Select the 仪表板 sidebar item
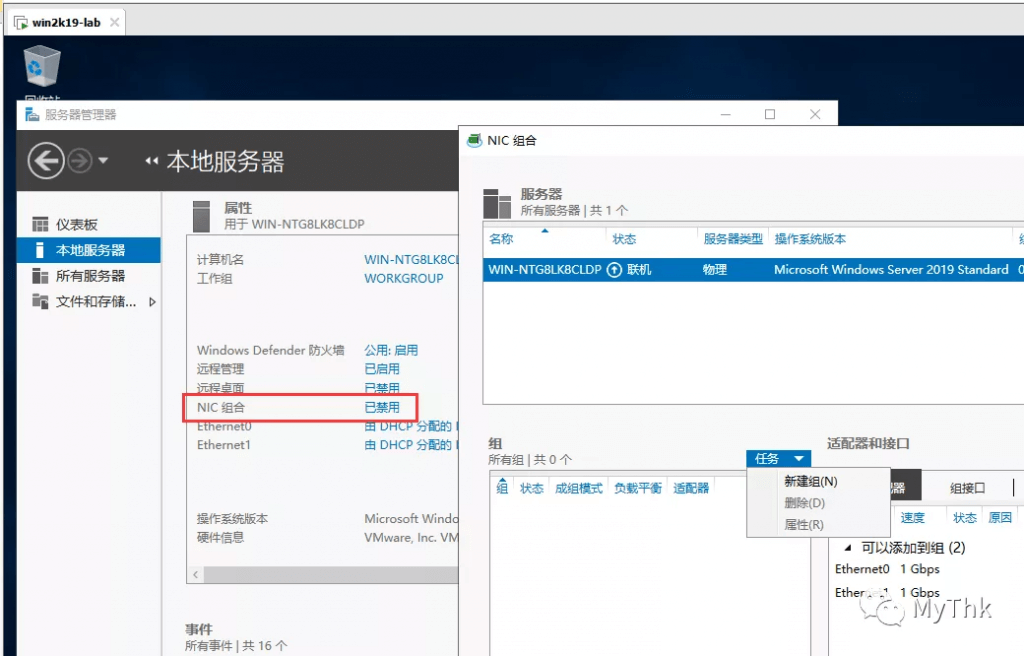Viewport: 1024px width, 656px height. tap(76, 225)
